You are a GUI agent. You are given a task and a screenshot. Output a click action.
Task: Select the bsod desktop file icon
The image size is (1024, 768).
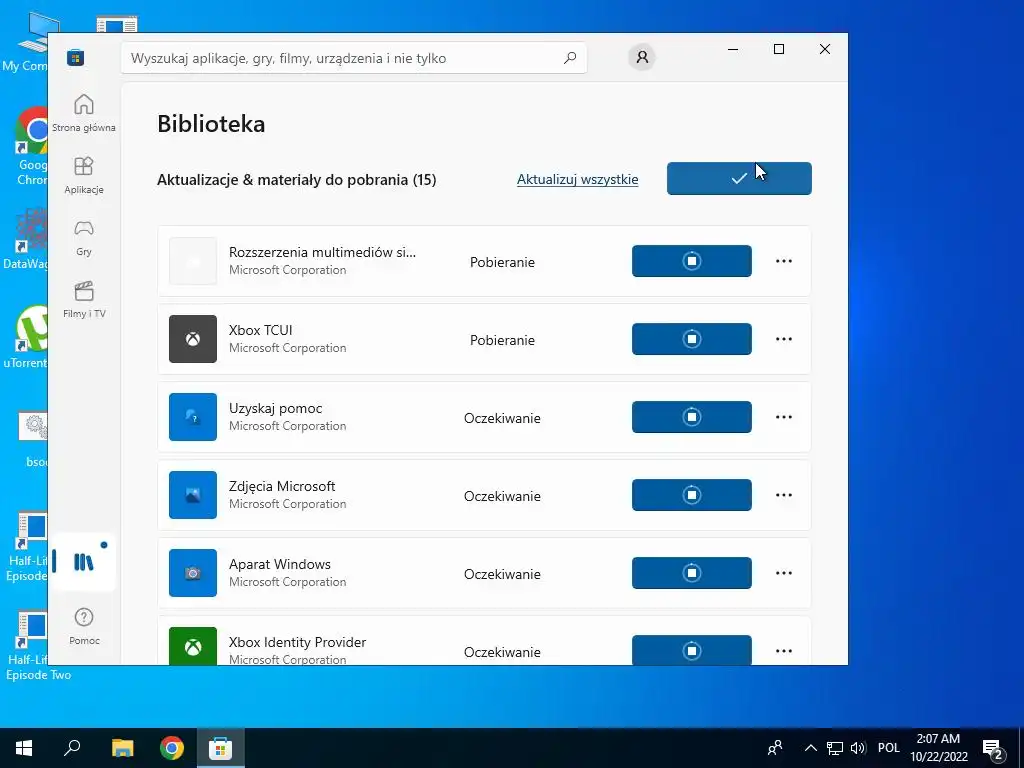coord(33,440)
